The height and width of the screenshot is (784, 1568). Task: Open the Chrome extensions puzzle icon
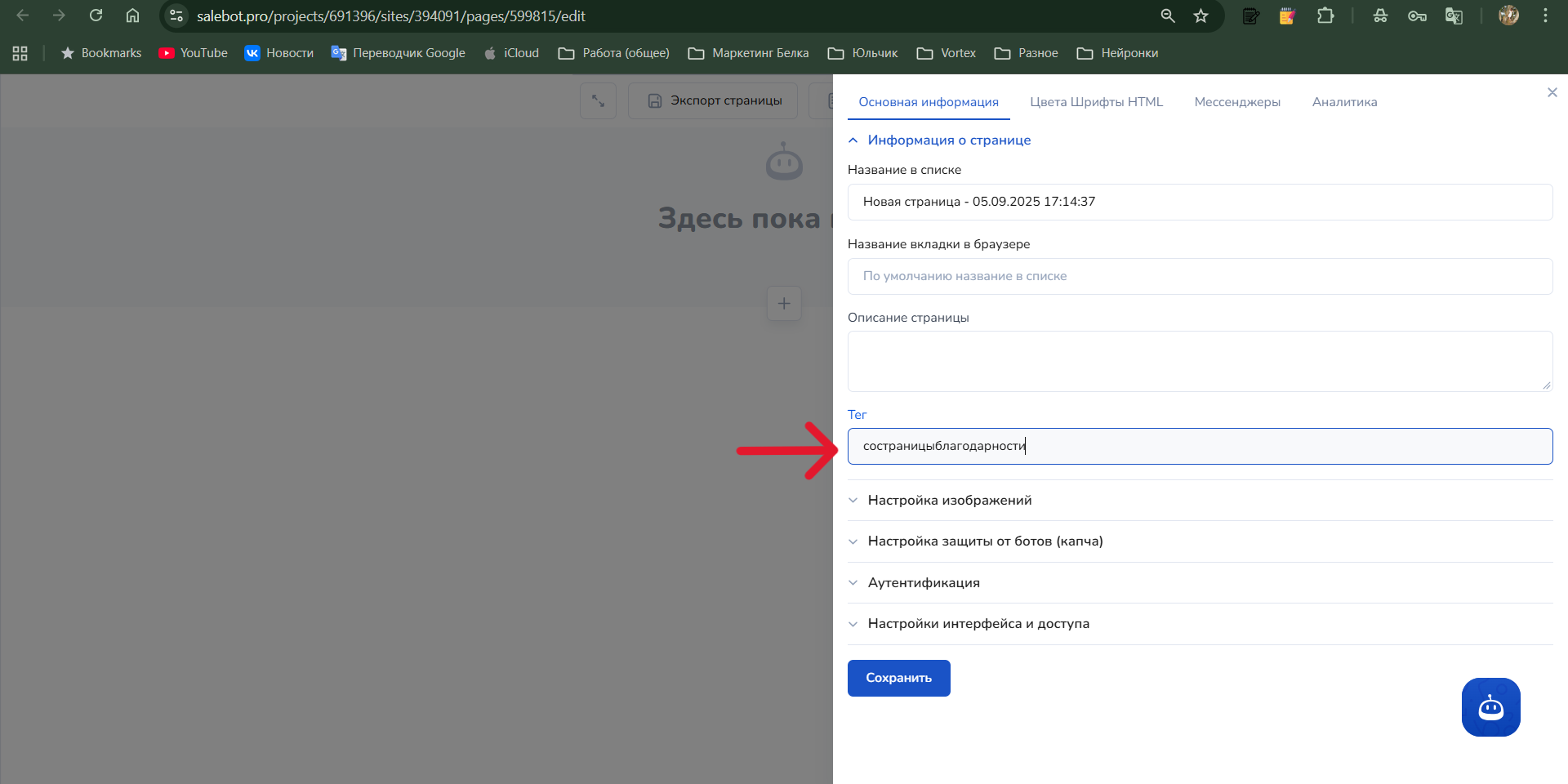[x=1327, y=16]
